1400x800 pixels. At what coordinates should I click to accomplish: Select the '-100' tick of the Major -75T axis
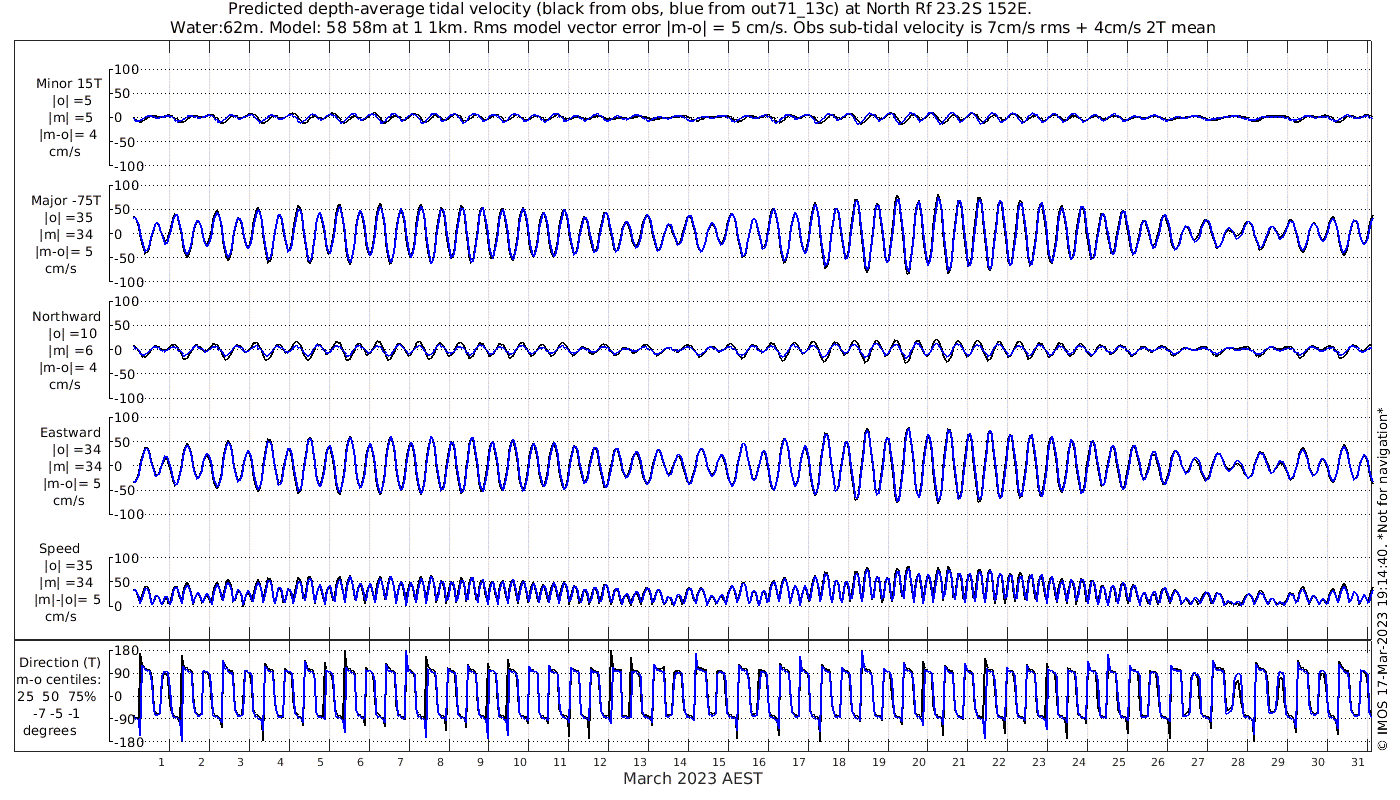coord(130,282)
